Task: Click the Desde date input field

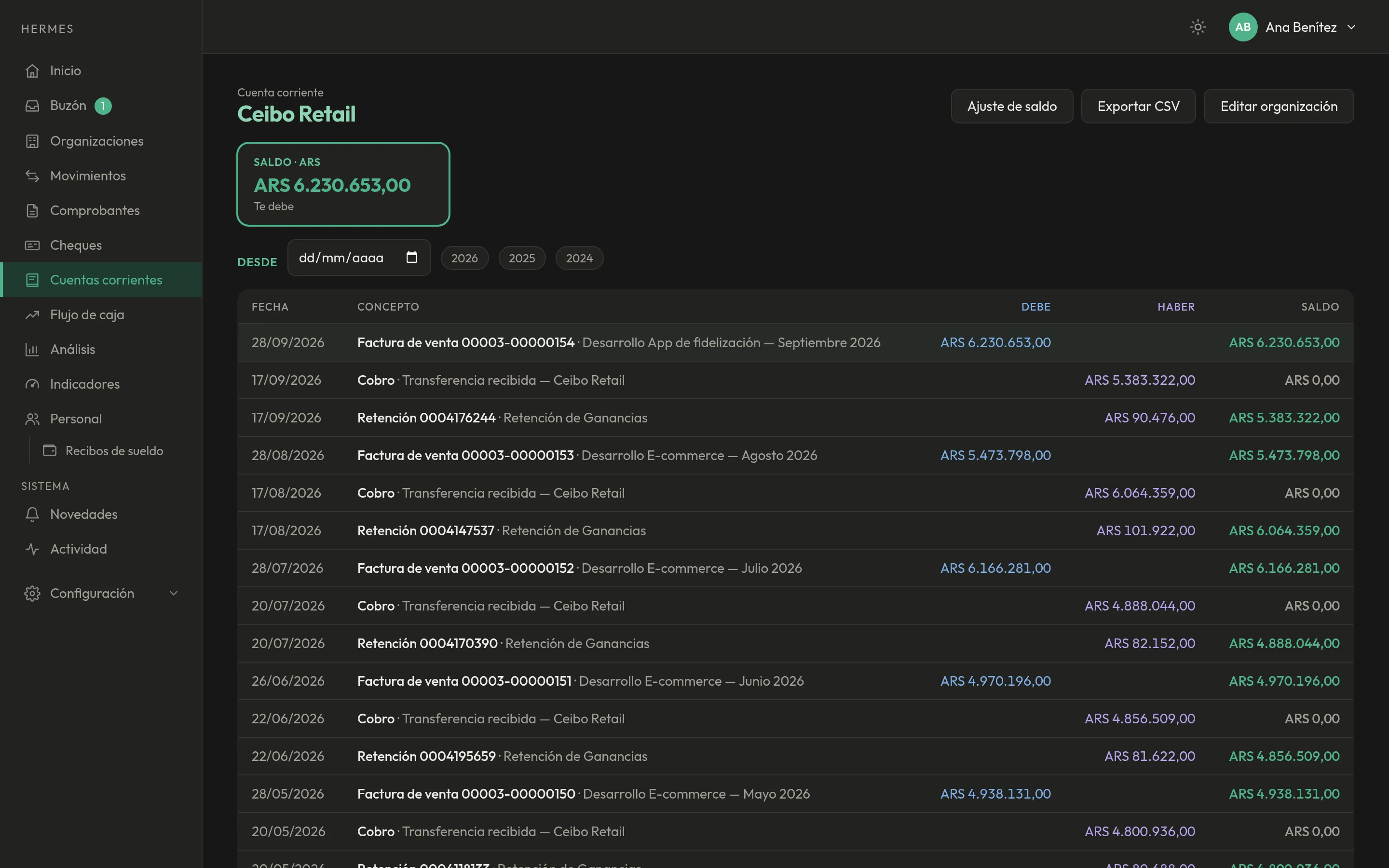Action: [359, 257]
